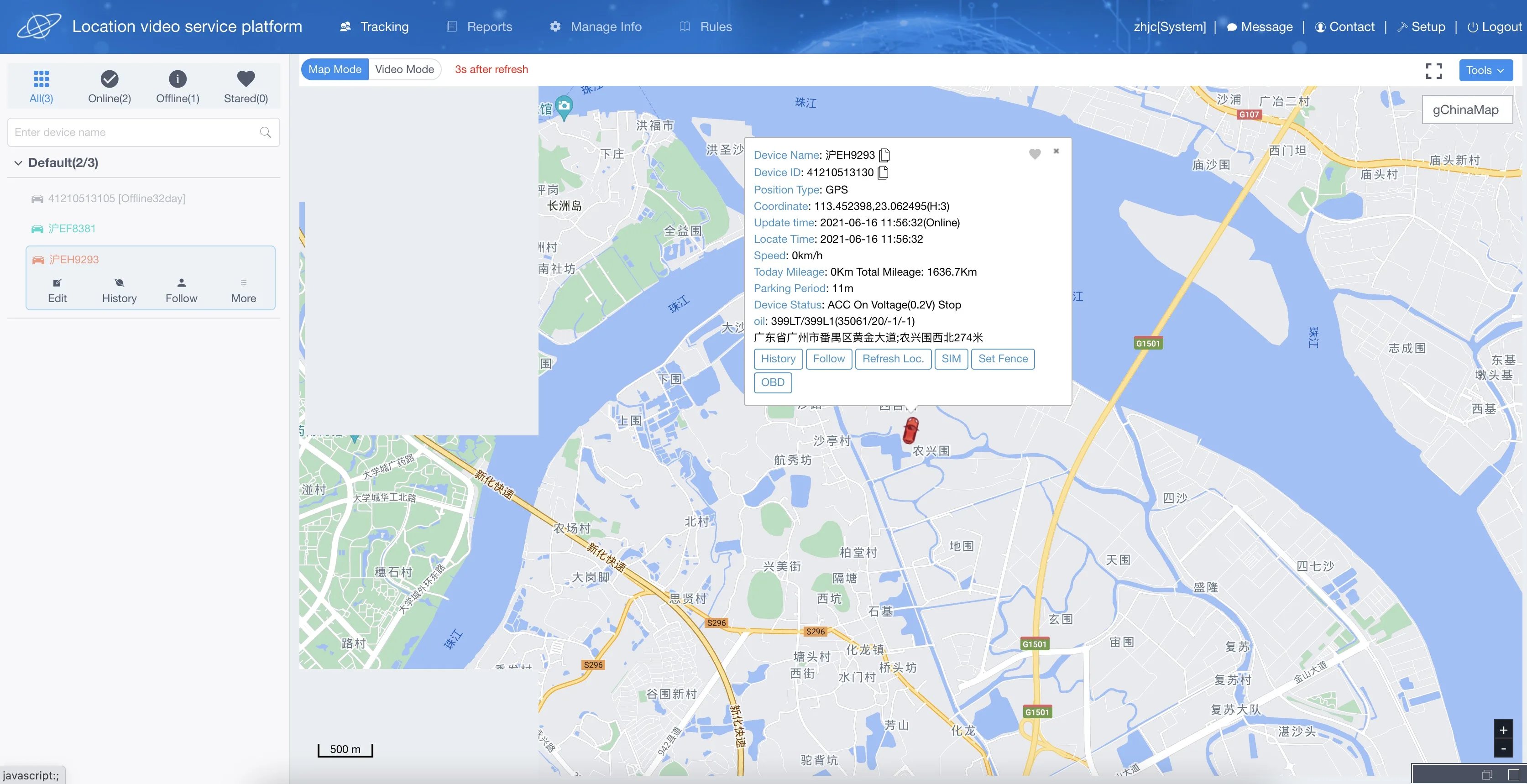Screen dimensions: 1527x784
Task: Switch to Video Mode
Action: [404, 69]
